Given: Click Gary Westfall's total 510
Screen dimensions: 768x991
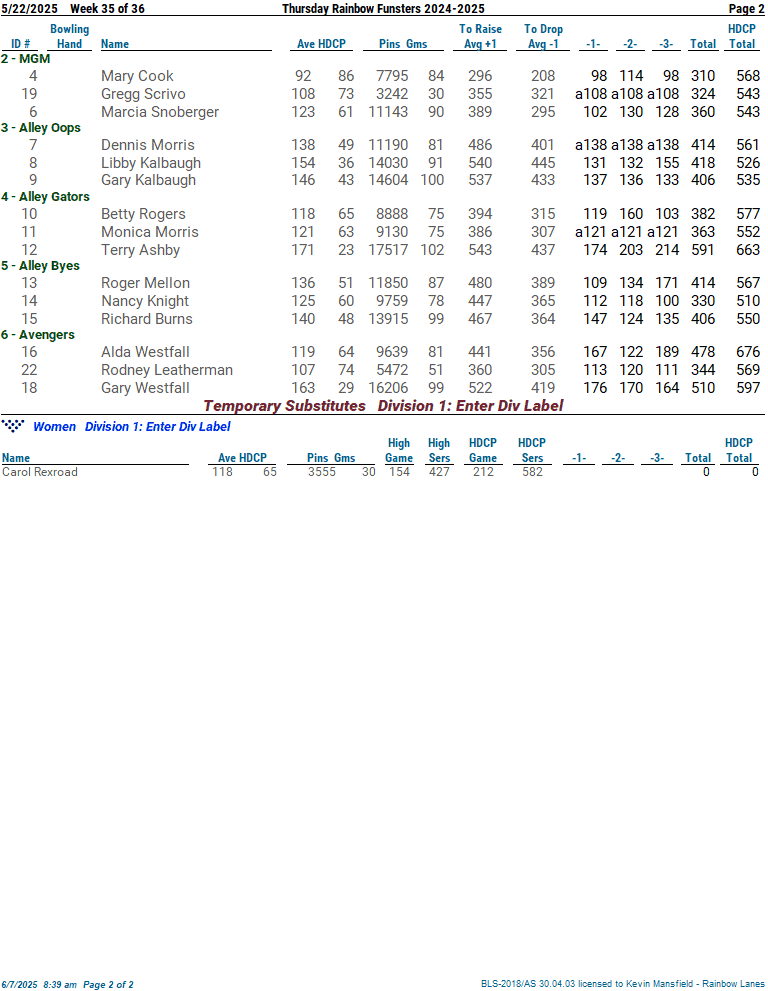Looking at the screenshot, I should (703, 388).
